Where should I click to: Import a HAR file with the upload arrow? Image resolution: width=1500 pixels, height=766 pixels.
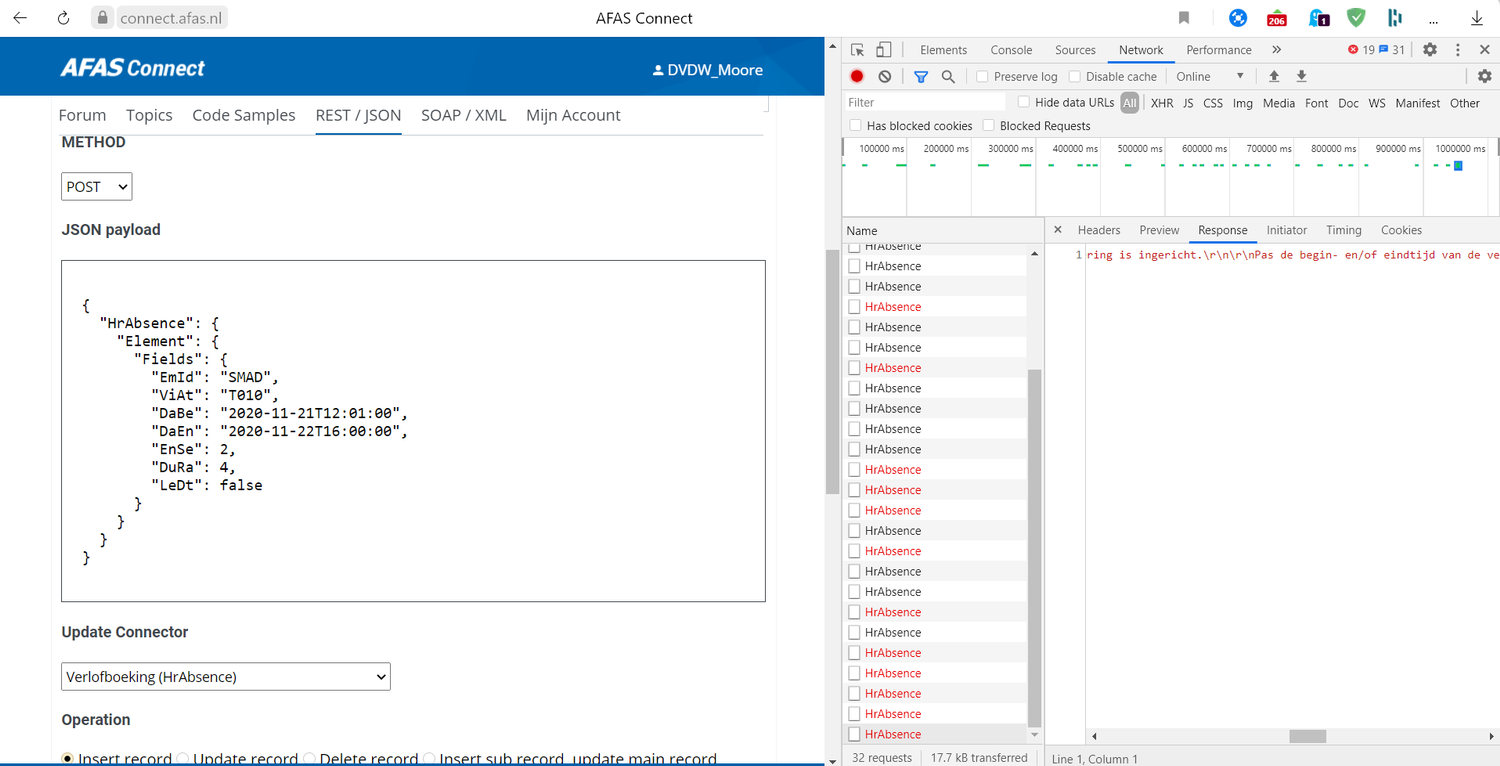coord(1274,76)
